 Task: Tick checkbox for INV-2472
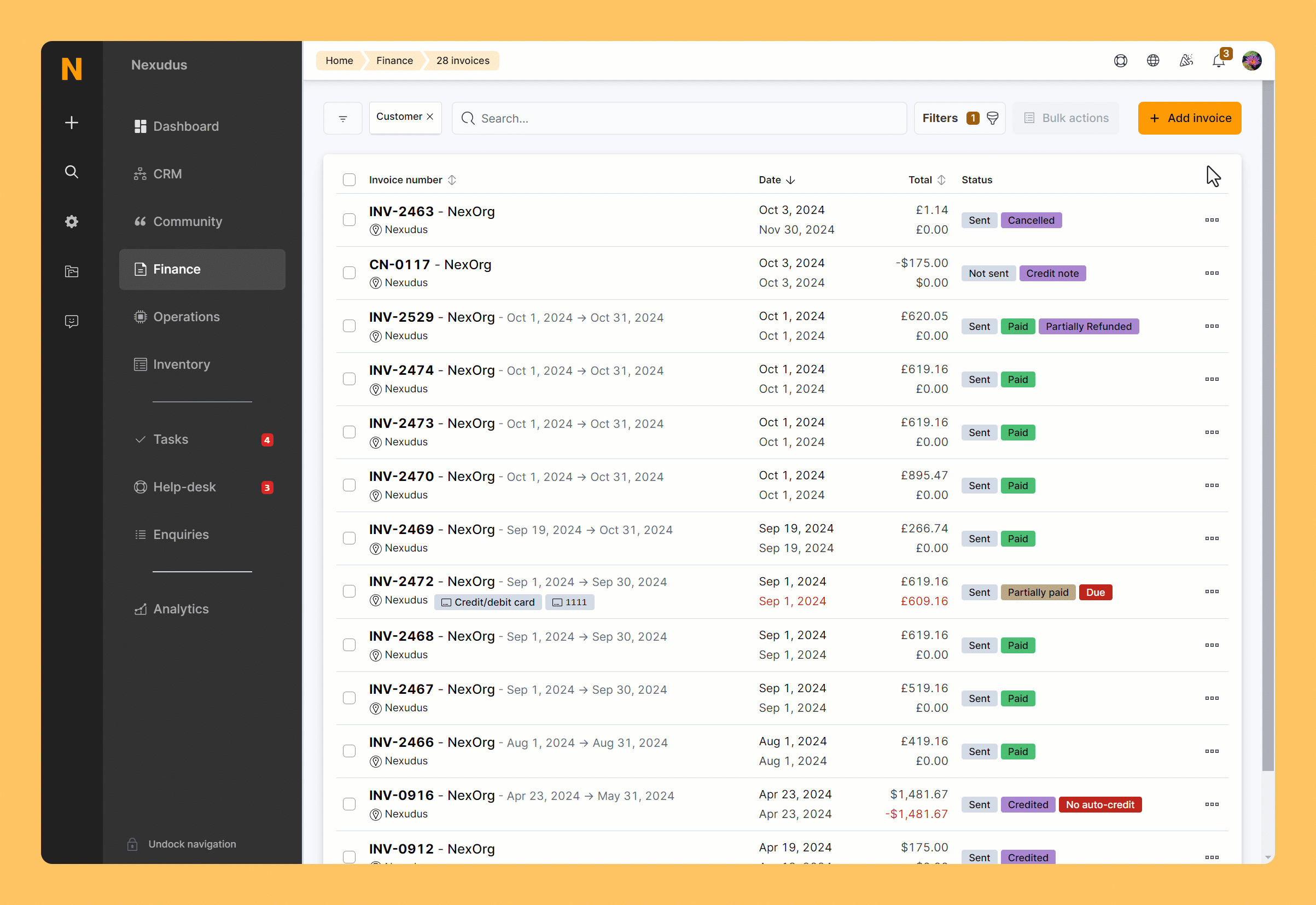349,592
